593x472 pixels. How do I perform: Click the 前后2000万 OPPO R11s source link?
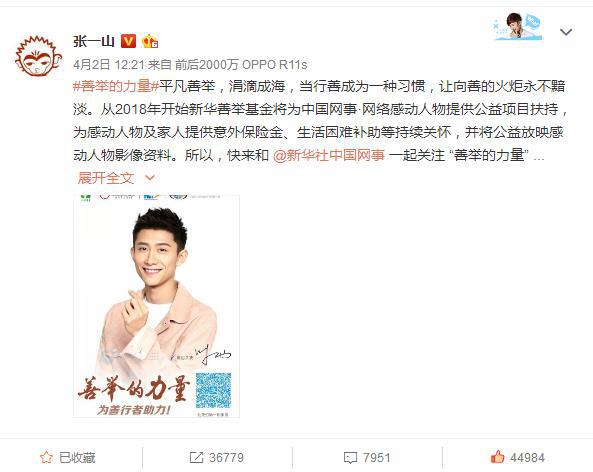[x=241, y=65]
